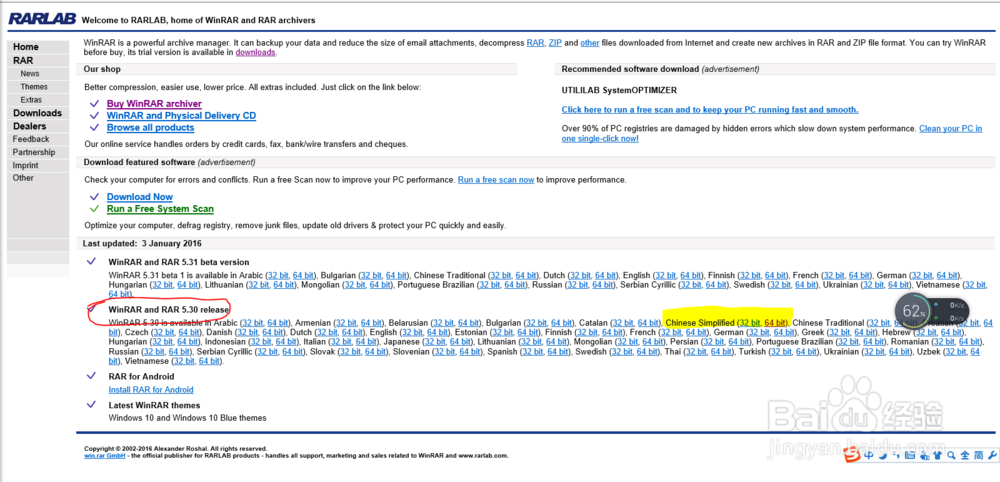Download 5.30 Catalan 32 bit version
The height and width of the screenshot is (482, 1000).
(x=624, y=323)
